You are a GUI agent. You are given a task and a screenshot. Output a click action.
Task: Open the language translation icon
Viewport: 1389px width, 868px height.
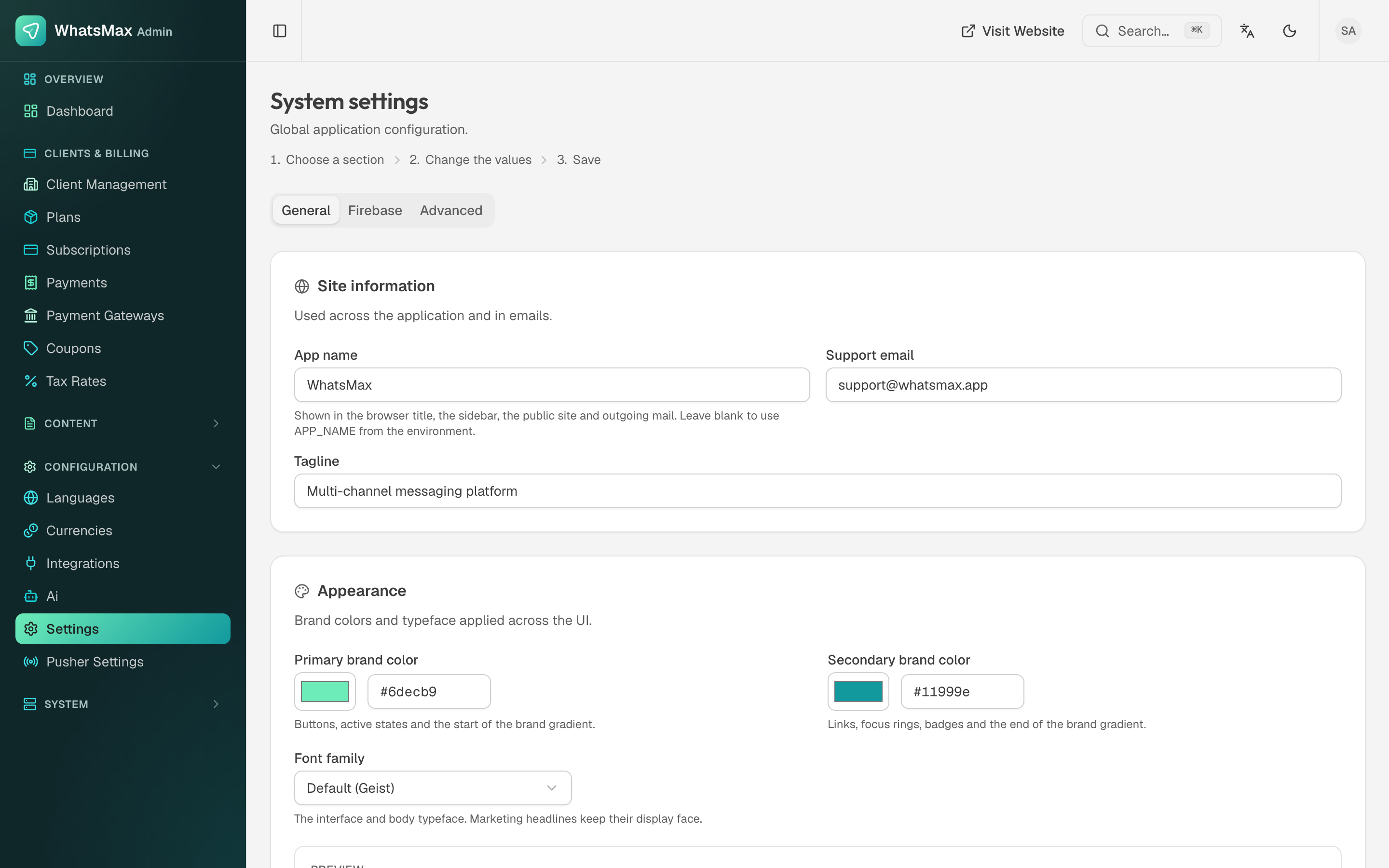point(1247,31)
